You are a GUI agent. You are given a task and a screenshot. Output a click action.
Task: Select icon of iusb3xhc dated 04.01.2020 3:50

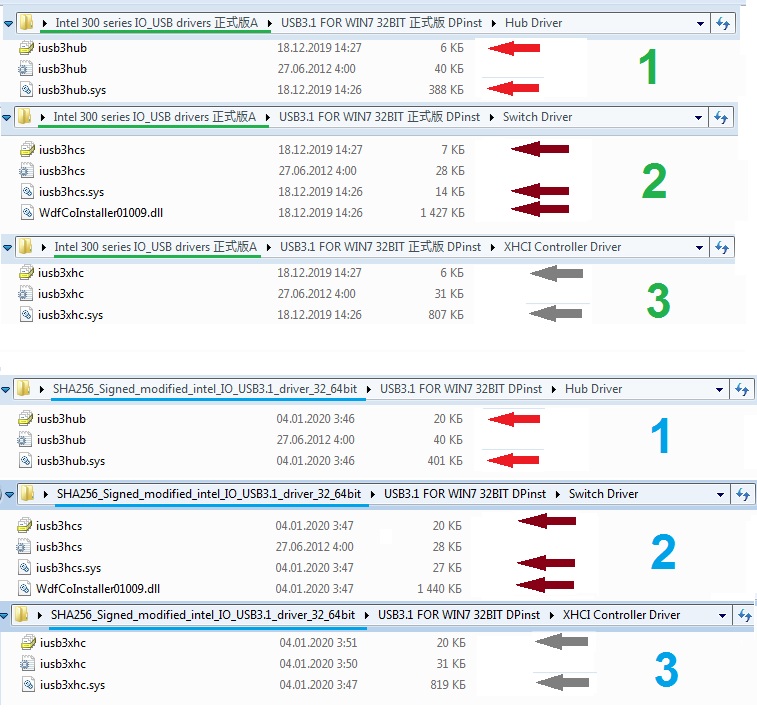[x=27, y=664]
